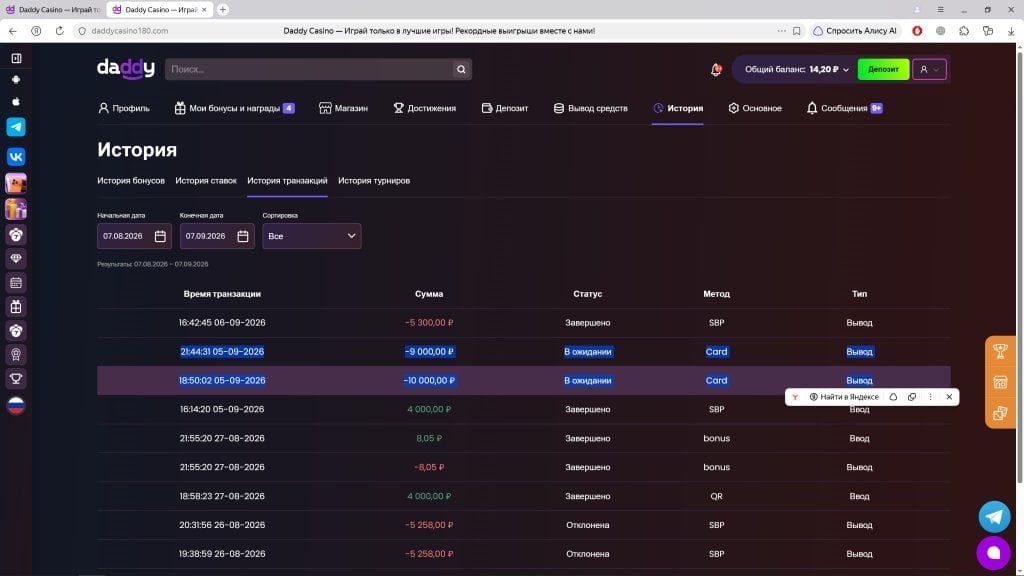Click the floating Telegram chat button
Viewport: 1024px width, 576px height.
coord(994,517)
